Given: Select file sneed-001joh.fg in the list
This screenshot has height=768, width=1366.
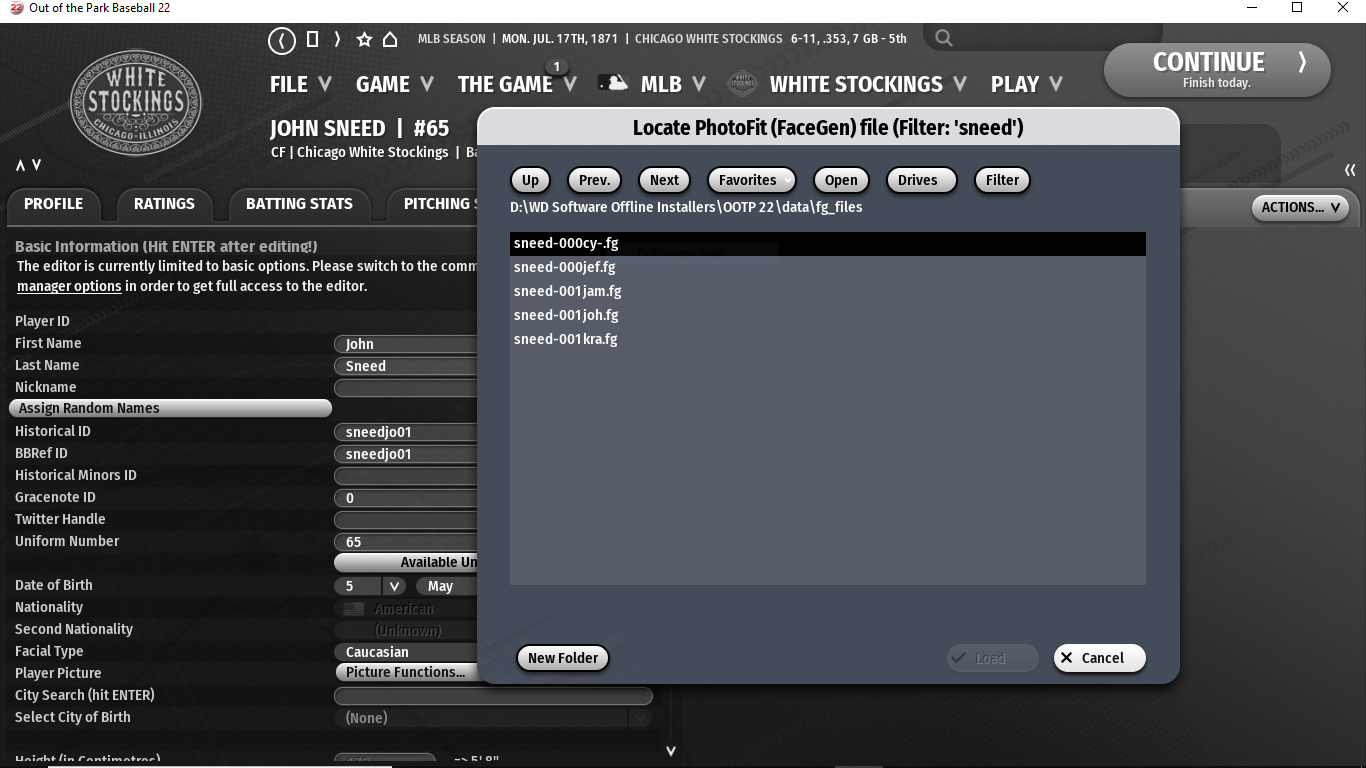Looking at the screenshot, I should 566,315.
